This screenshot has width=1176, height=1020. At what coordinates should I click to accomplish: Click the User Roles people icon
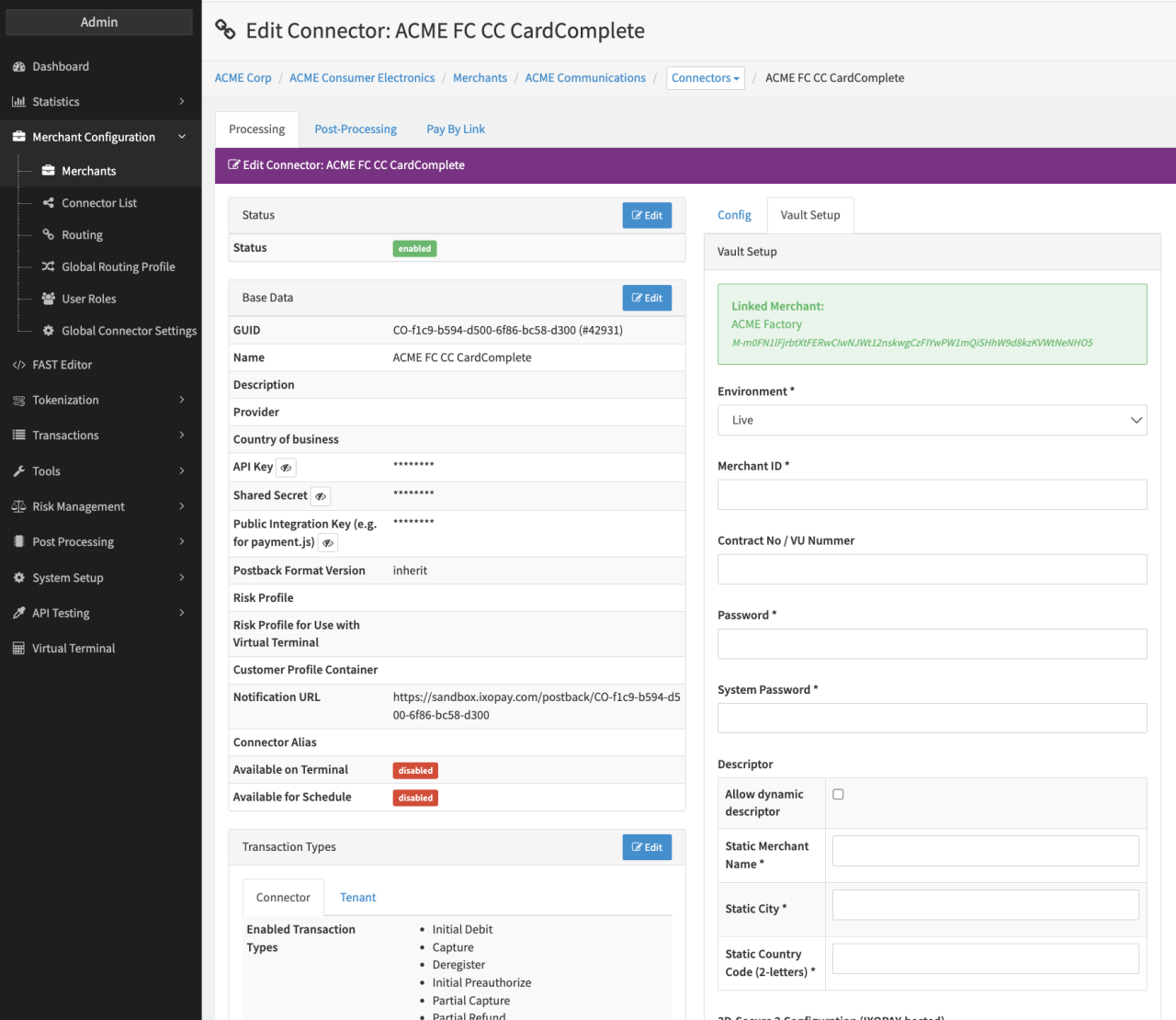tap(49, 299)
